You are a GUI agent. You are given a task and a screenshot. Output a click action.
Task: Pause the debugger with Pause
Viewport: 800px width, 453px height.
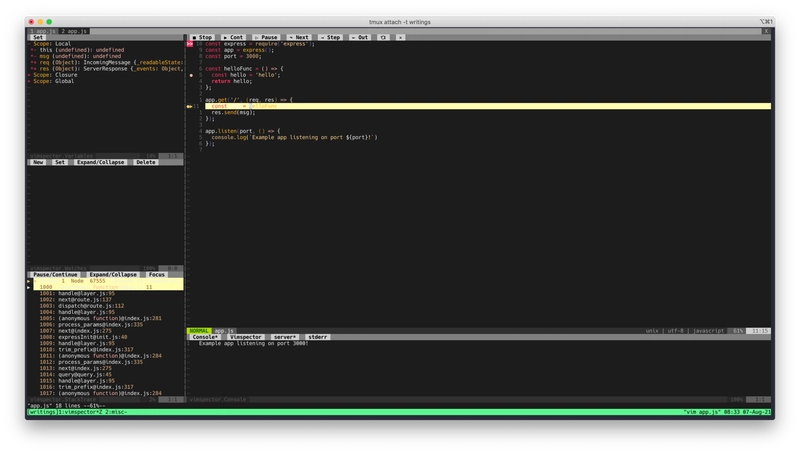[266, 37]
